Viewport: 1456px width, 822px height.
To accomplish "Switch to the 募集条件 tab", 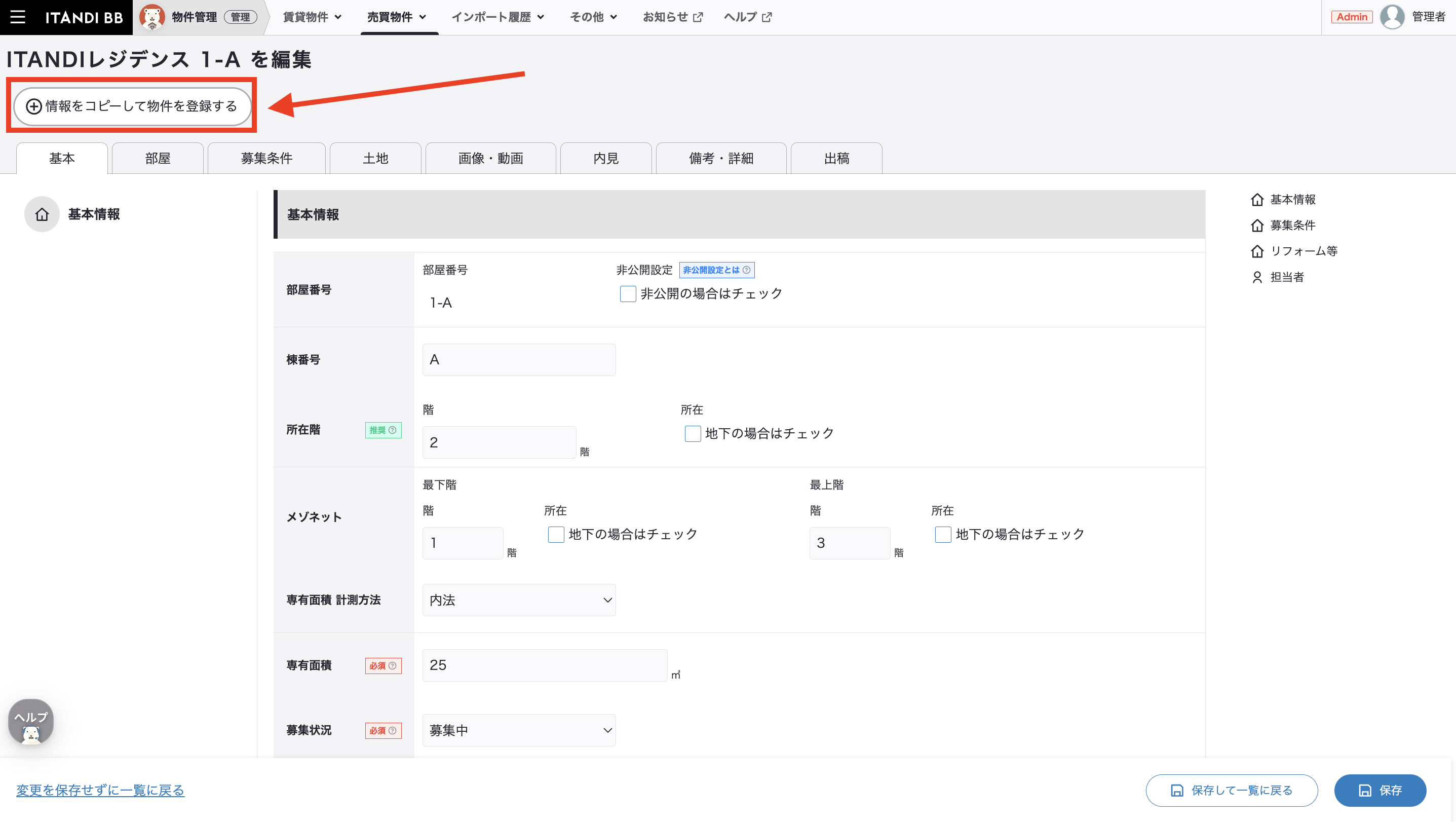I will click(267, 158).
